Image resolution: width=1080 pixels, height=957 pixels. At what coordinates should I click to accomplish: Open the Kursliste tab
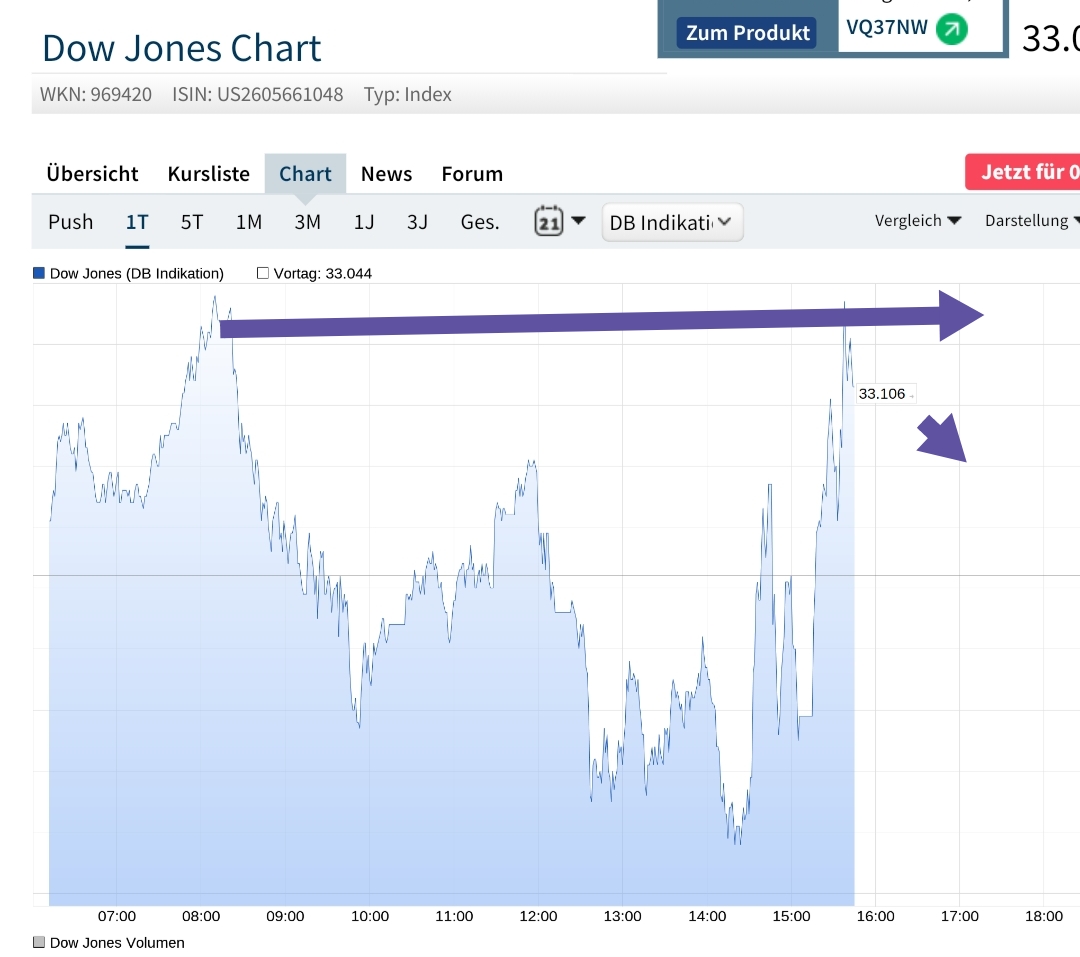208,174
